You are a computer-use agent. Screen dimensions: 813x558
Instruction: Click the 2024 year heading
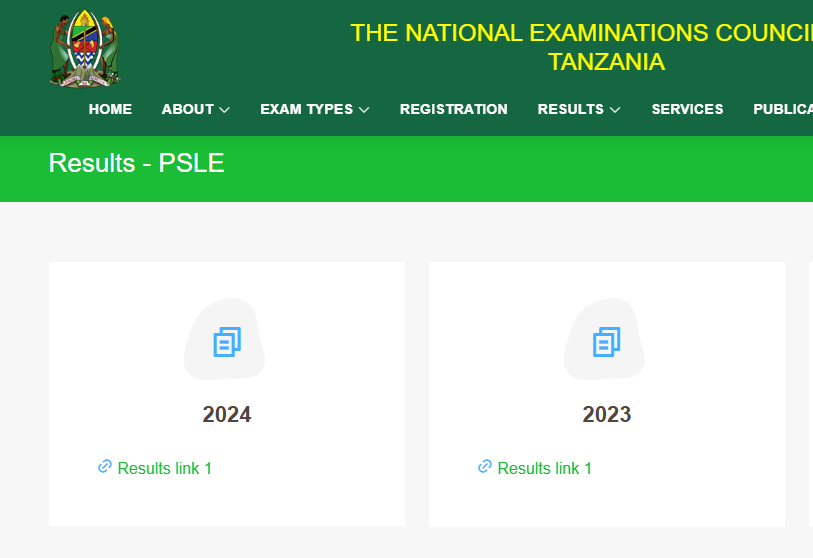tap(227, 414)
